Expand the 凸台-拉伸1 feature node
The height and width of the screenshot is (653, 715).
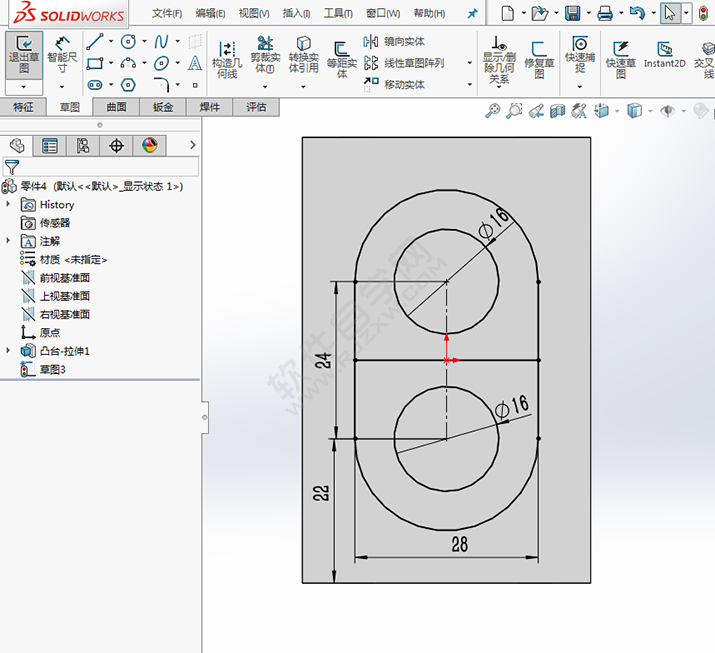[x=8, y=350]
